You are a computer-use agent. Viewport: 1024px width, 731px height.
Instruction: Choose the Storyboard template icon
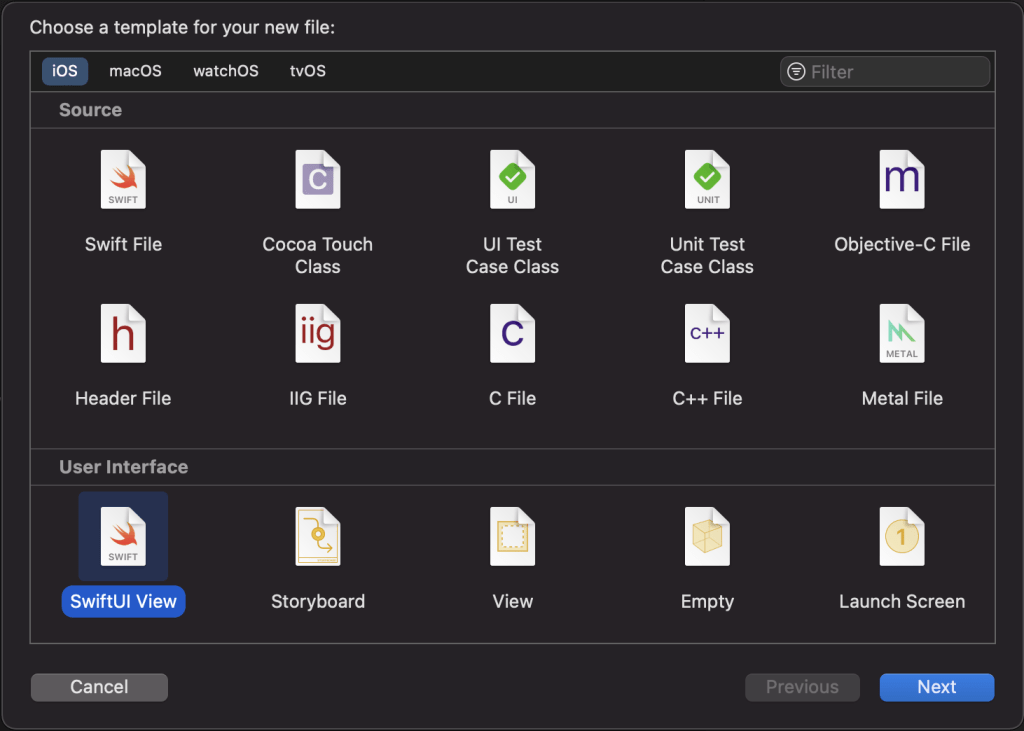317,536
